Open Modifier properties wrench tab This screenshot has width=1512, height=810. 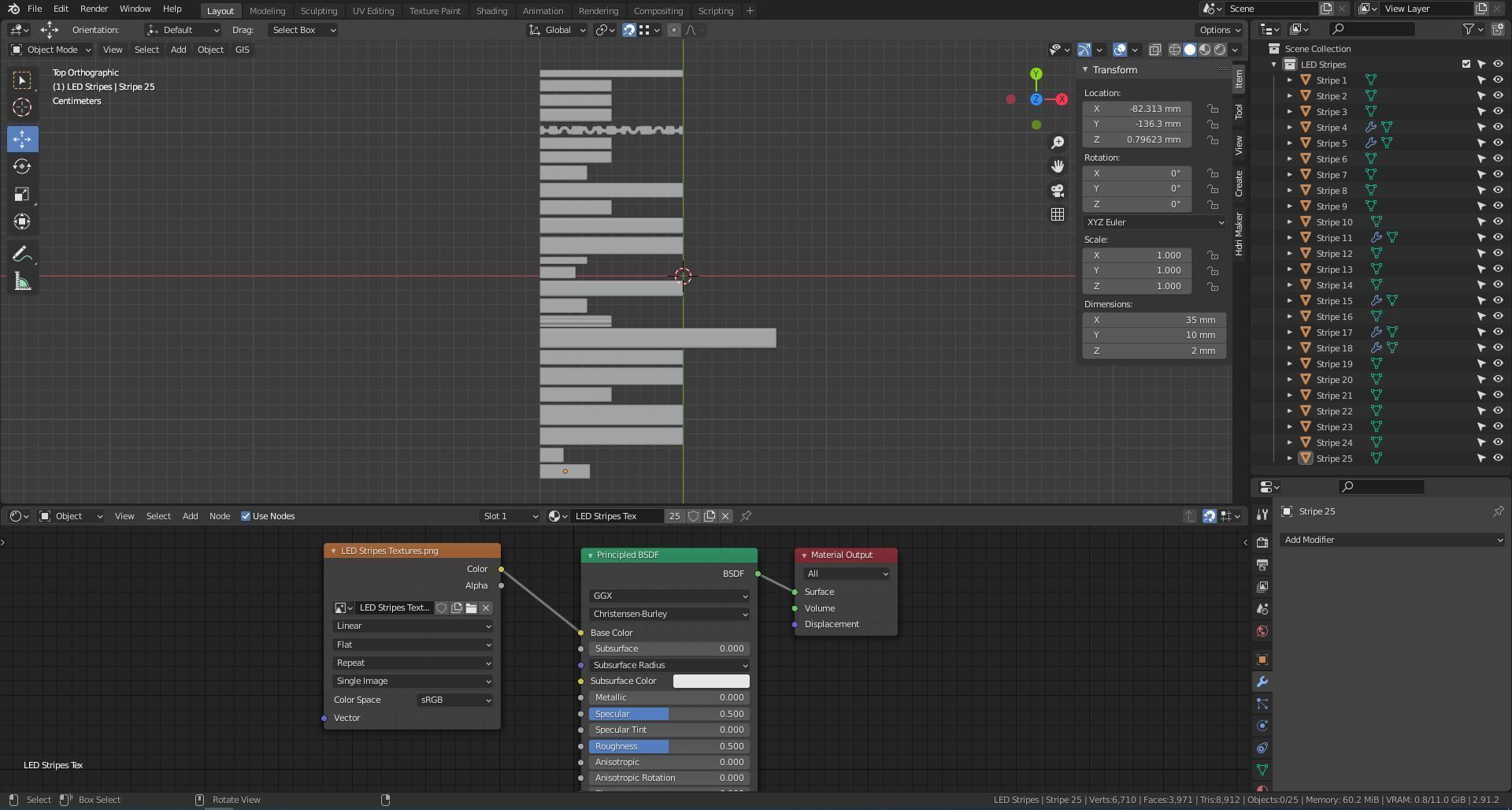[1262, 682]
